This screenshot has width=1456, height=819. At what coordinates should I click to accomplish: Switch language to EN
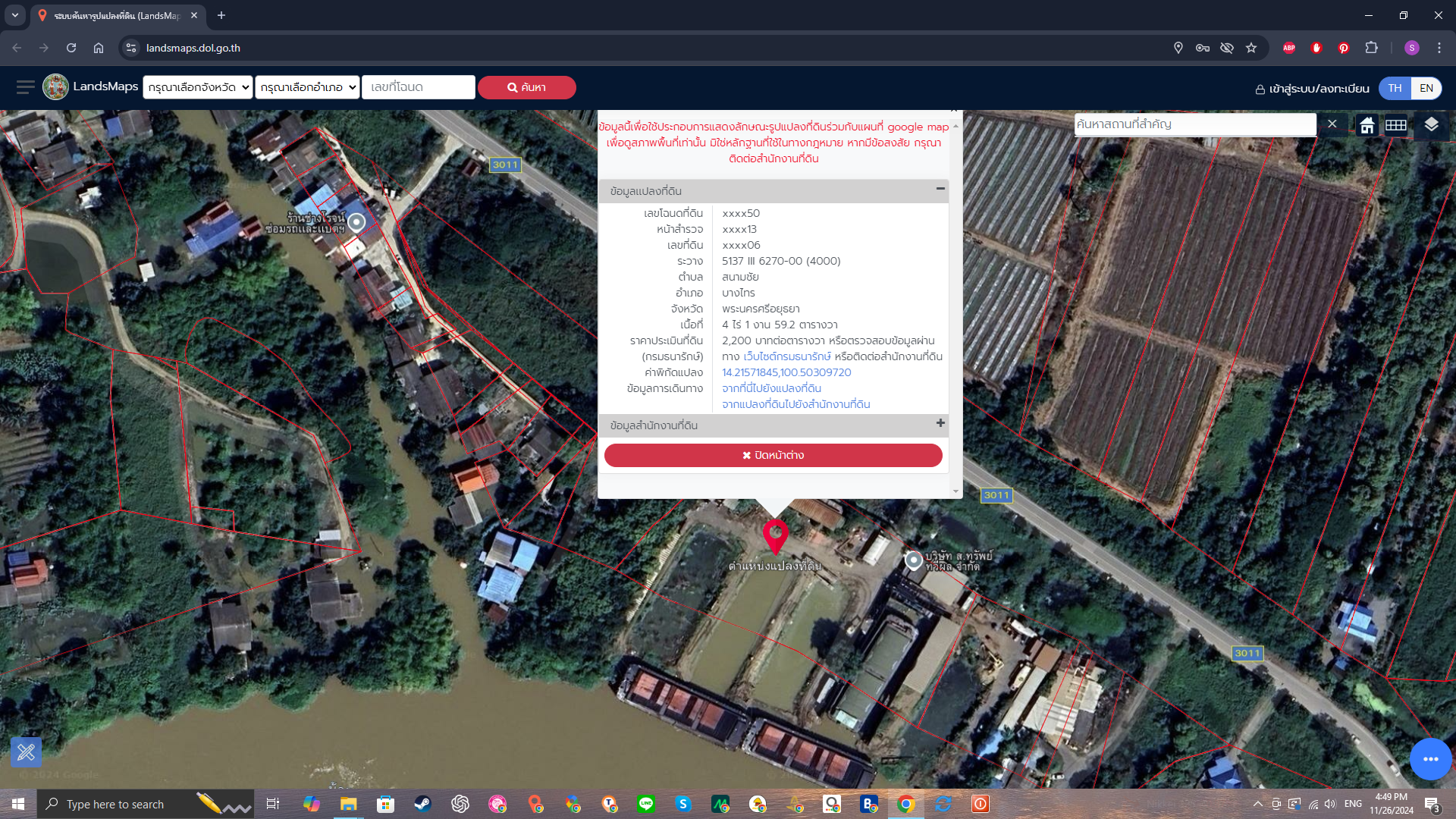[x=1426, y=88]
